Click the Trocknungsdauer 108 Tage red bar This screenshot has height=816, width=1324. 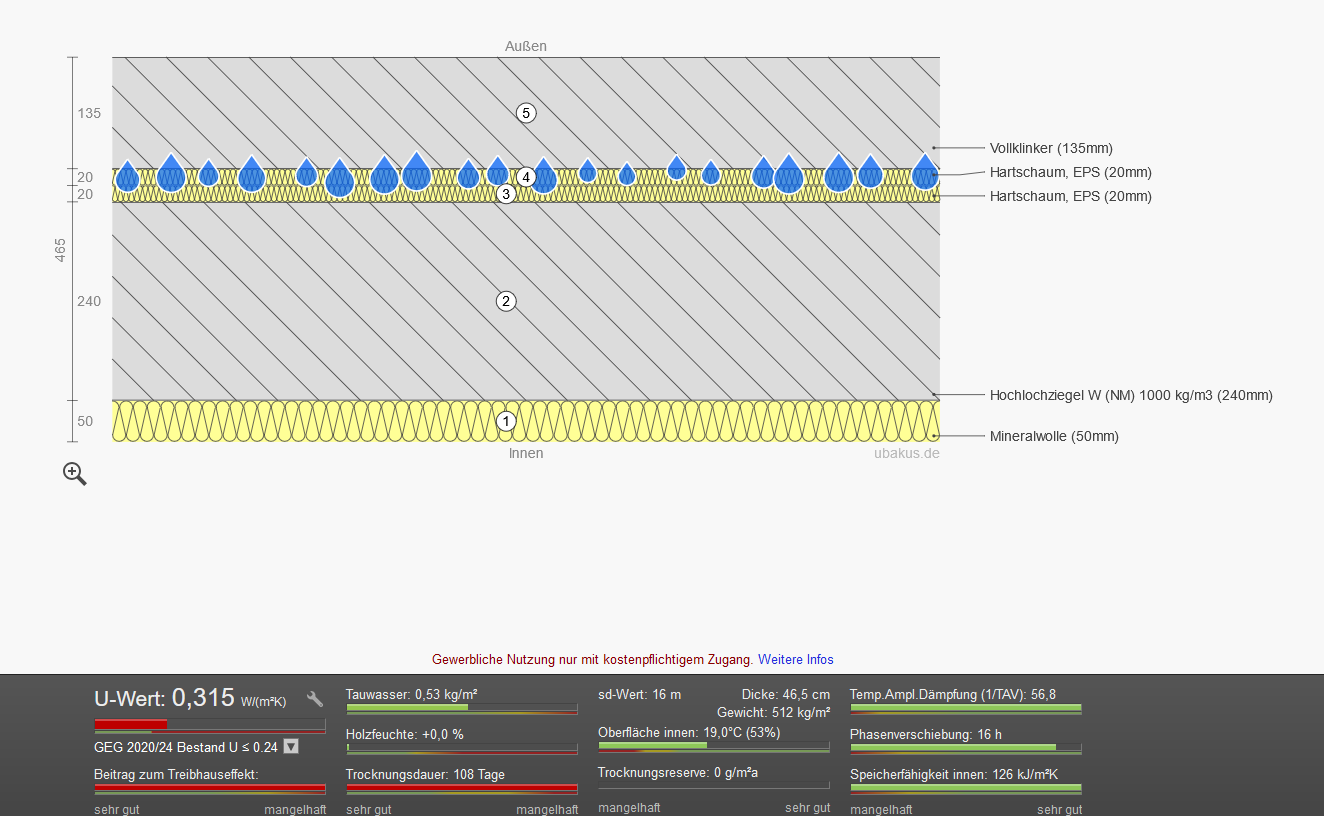pos(462,789)
